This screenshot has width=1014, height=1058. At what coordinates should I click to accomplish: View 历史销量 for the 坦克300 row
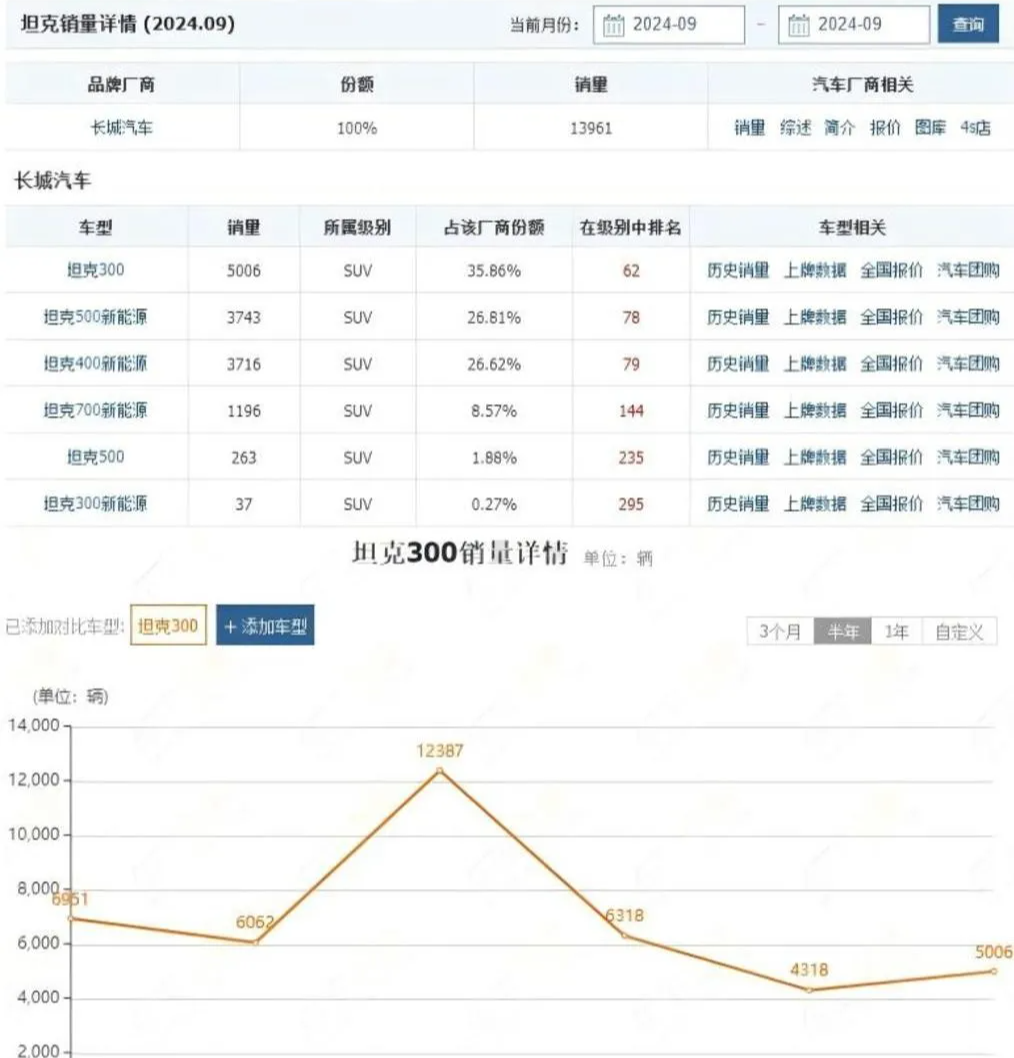[738, 271]
